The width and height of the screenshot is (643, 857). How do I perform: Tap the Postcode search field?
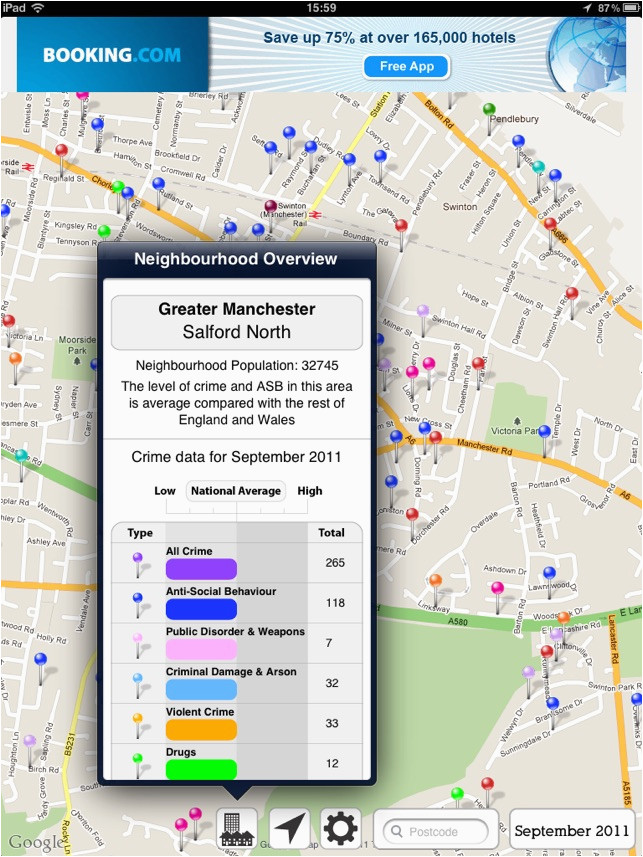pos(436,832)
